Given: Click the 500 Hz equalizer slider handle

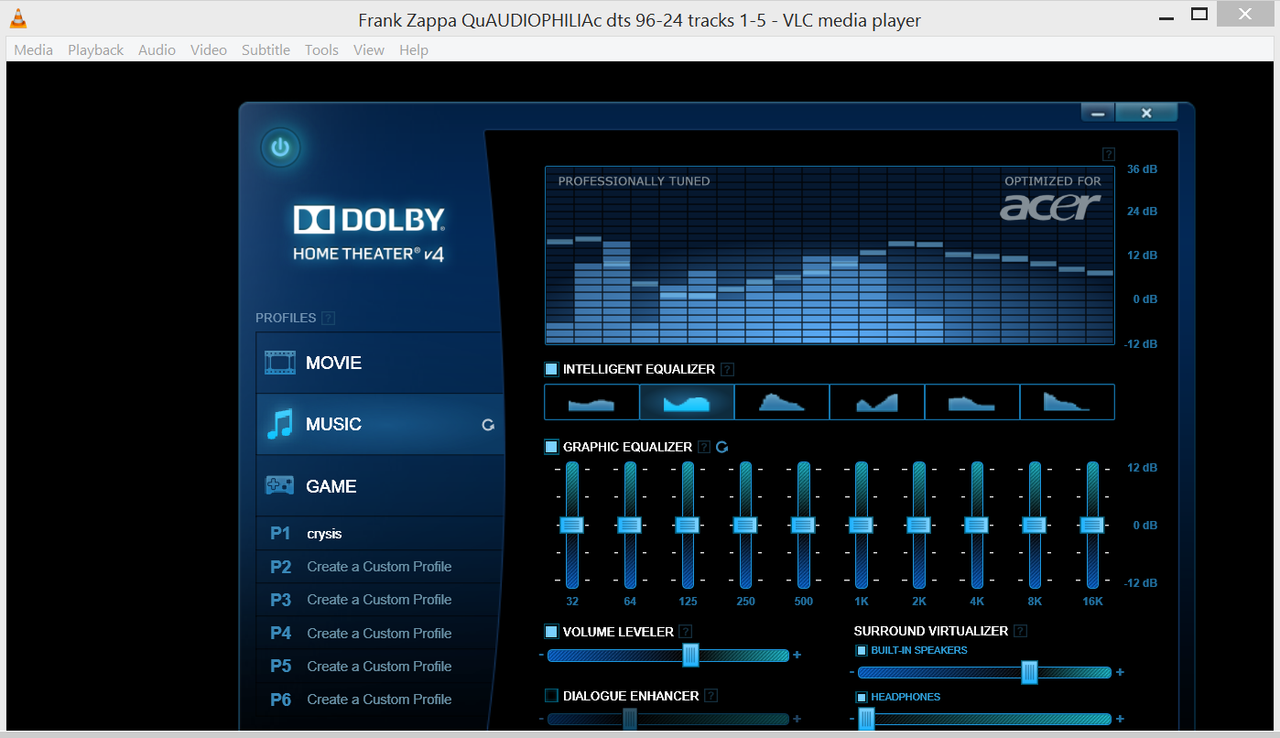Looking at the screenshot, I should pyautogui.click(x=803, y=525).
